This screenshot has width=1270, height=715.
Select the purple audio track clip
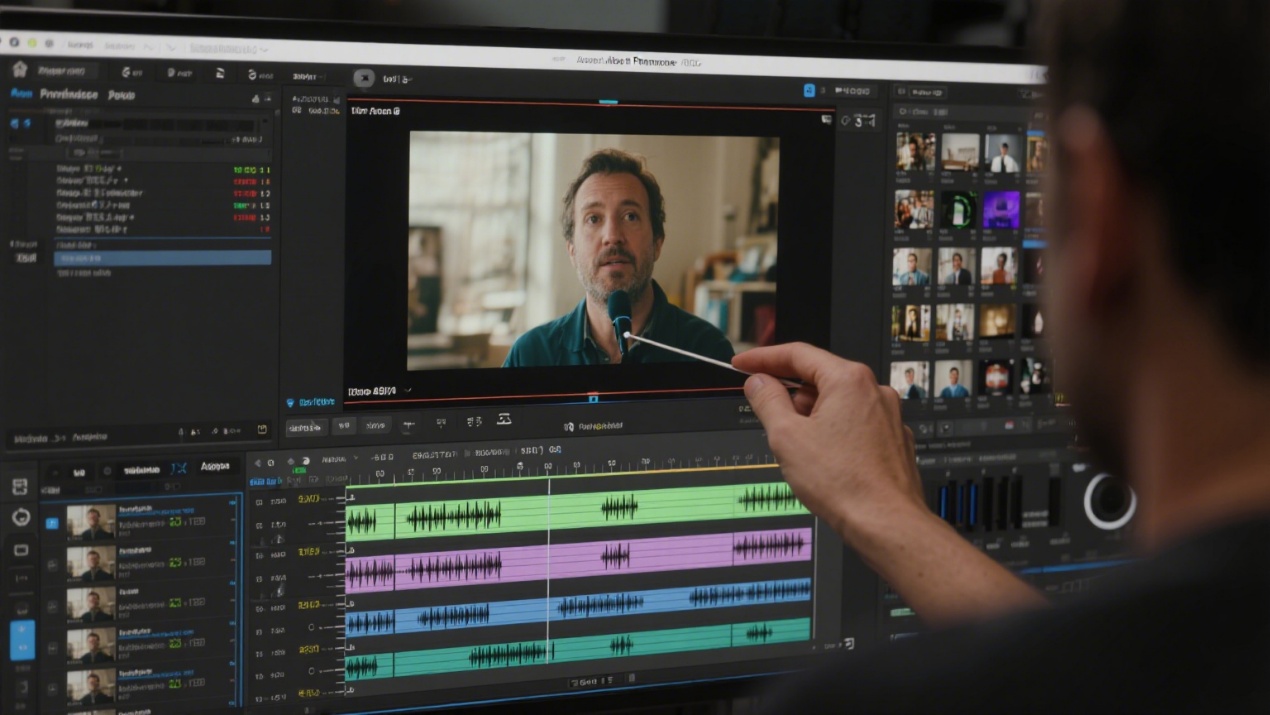coord(578,560)
